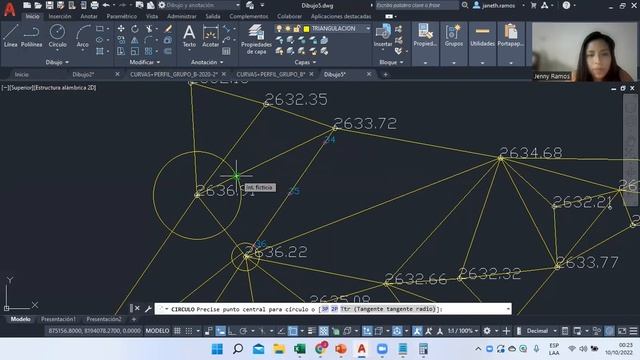The height and width of the screenshot is (360, 640).
Task: Expand the Dibujo panel dropdown
Action: tap(57, 62)
